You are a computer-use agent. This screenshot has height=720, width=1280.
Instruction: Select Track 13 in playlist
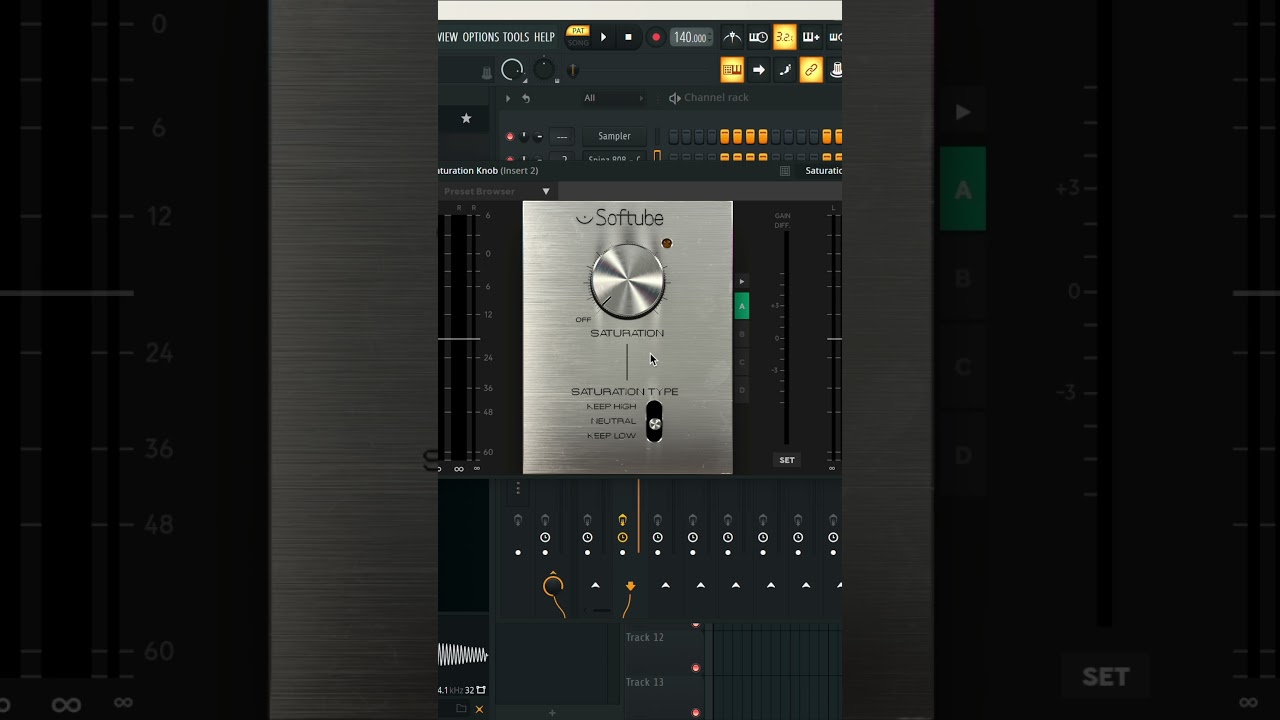pyautogui.click(x=644, y=682)
